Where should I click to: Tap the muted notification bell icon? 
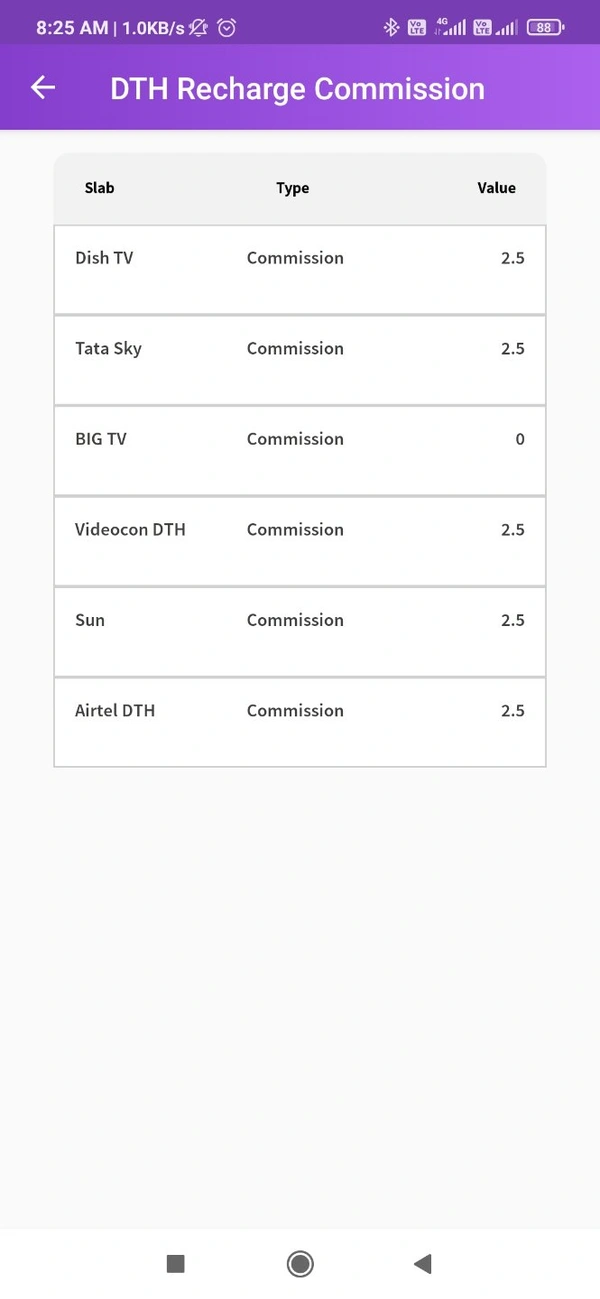(x=199, y=28)
